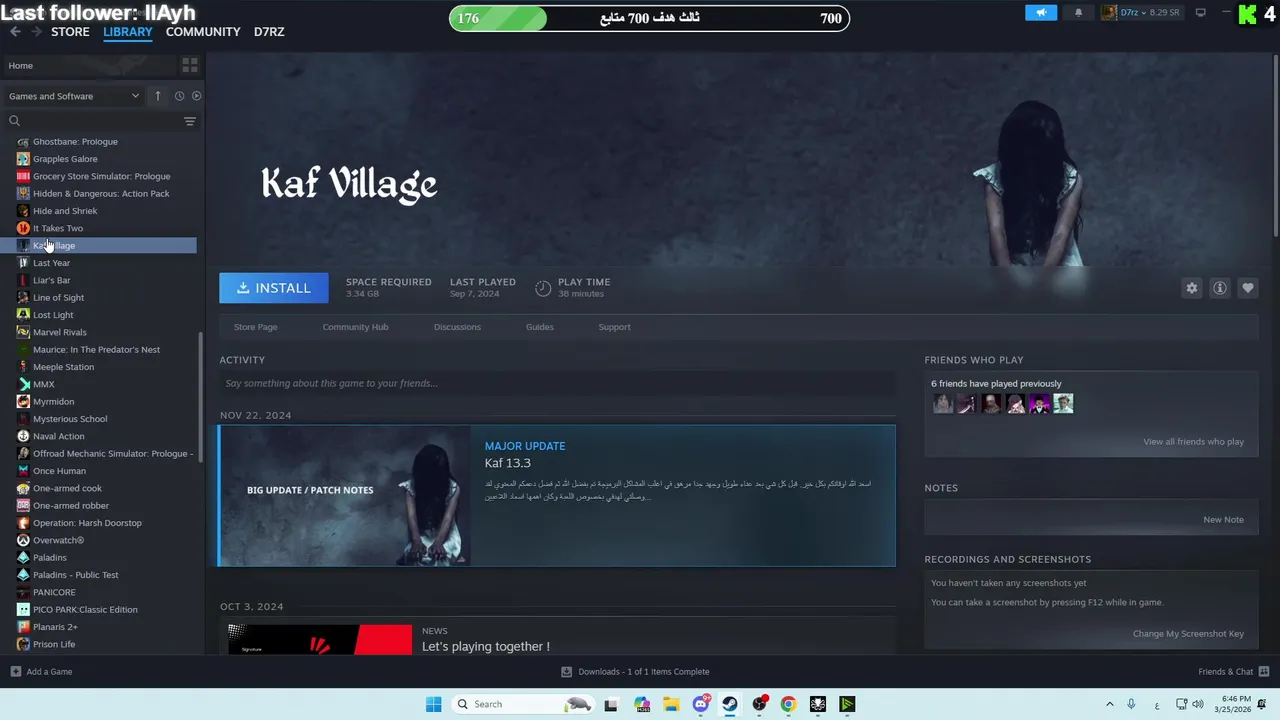Click the last friend avatar in Friends Who Play
Image resolution: width=1280 pixels, height=720 pixels.
click(1063, 404)
